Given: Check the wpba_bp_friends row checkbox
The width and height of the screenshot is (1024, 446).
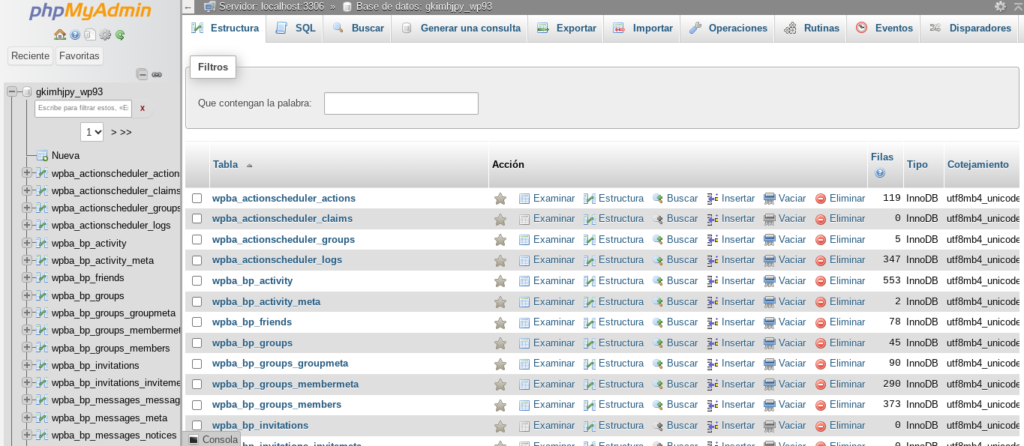Looking at the screenshot, I should click(x=197, y=322).
